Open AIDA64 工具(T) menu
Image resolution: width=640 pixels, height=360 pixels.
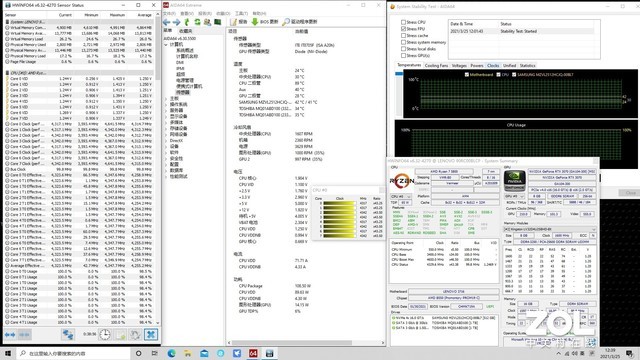241,13
